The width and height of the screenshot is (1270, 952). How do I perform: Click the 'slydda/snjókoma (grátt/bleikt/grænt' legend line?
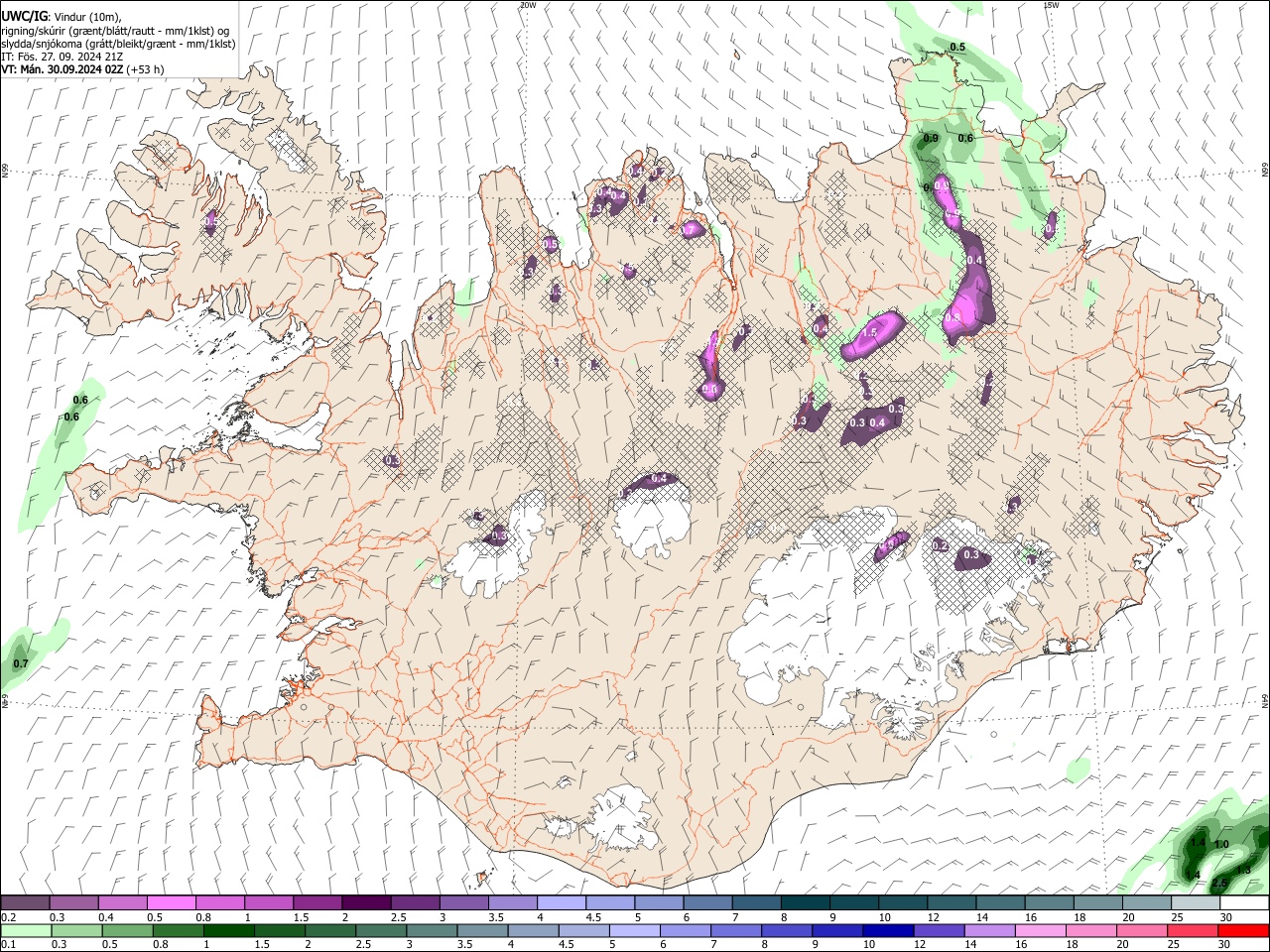[x=118, y=44]
